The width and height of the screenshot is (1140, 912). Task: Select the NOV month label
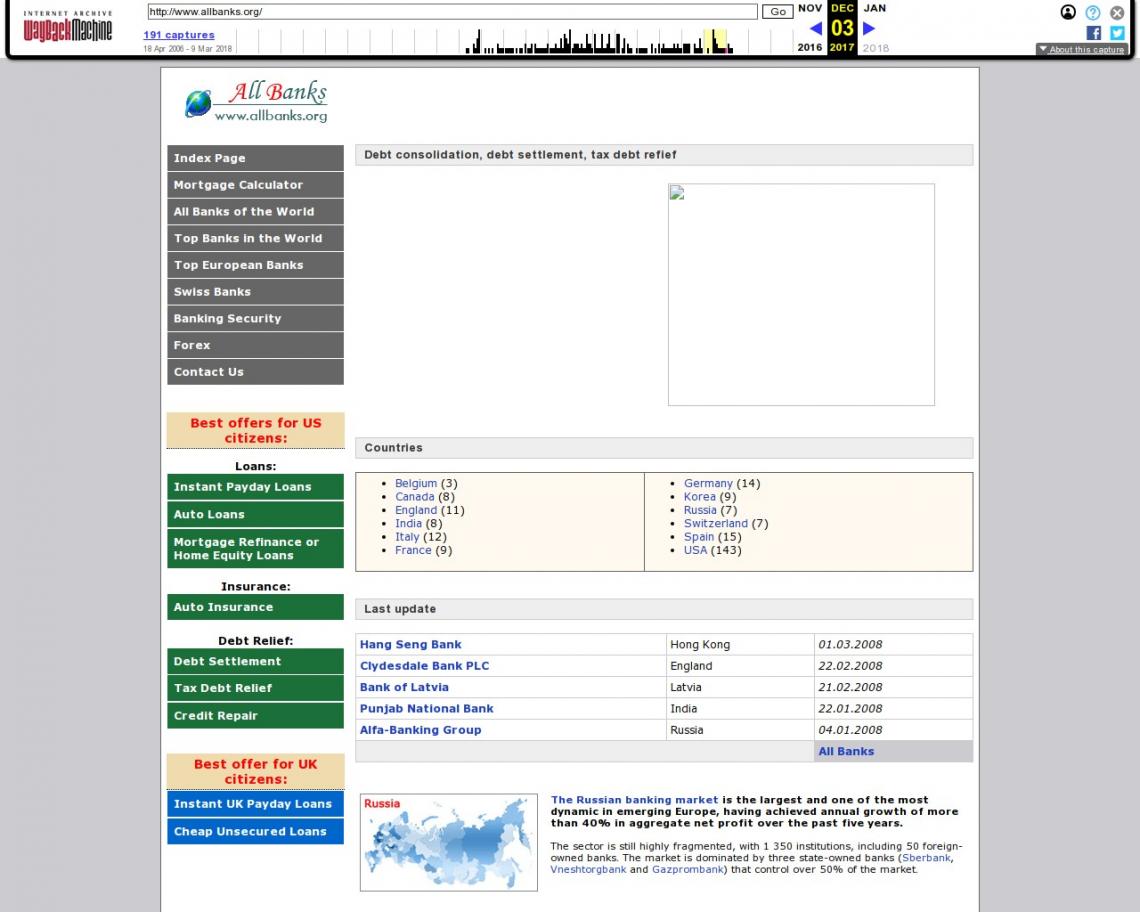point(810,8)
